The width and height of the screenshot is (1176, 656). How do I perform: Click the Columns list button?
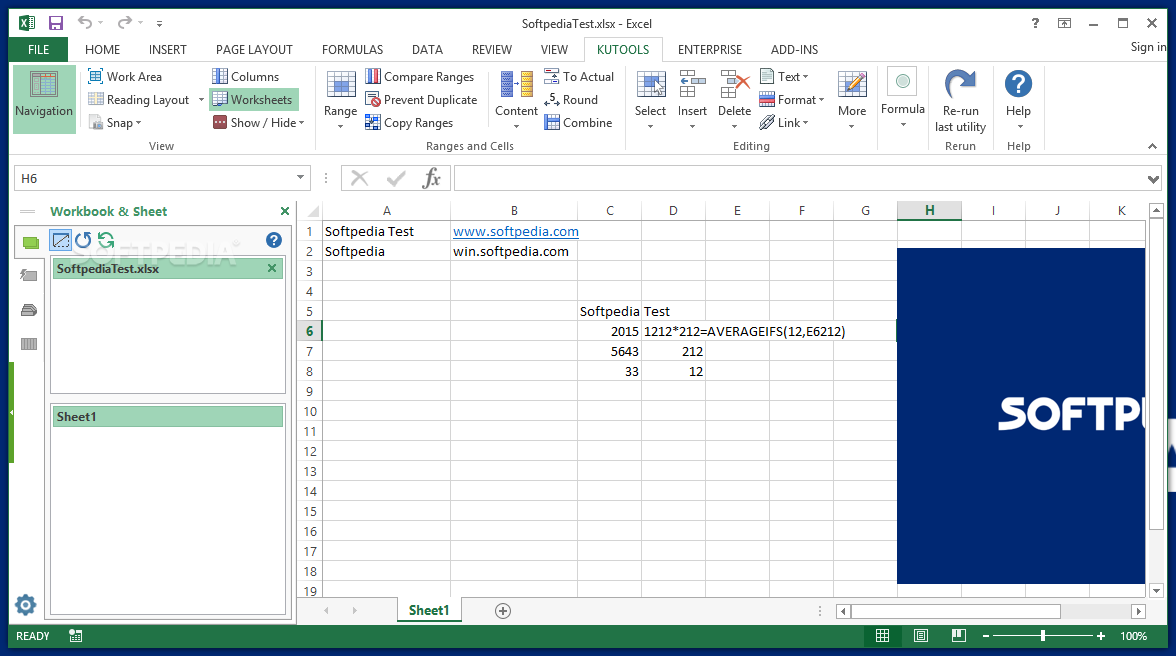[x=245, y=76]
